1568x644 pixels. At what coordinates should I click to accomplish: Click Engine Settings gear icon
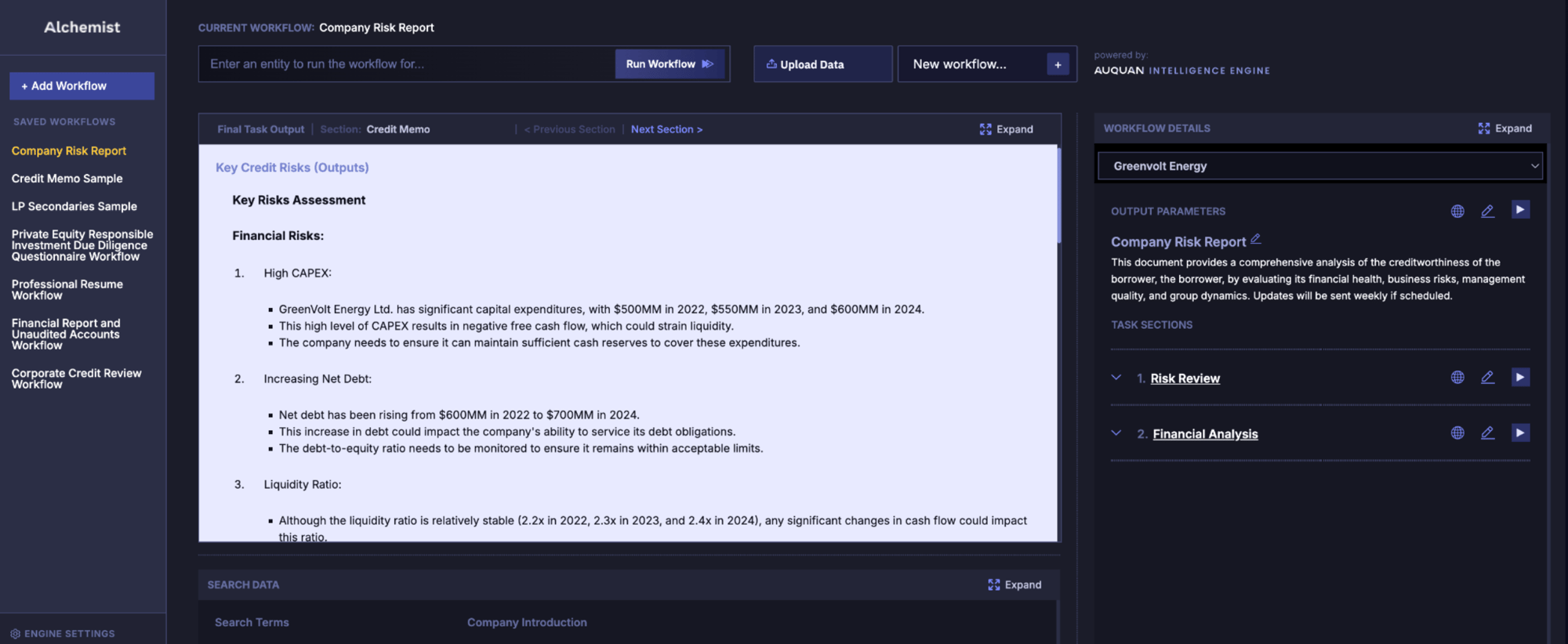[15, 634]
